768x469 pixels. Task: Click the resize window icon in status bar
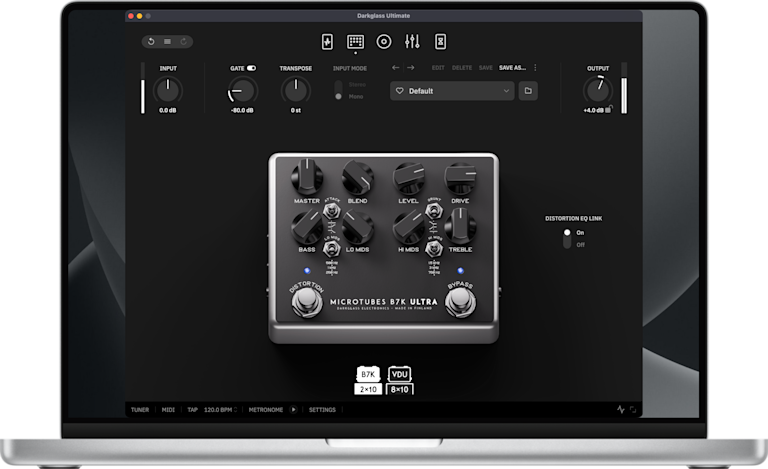click(x=633, y=409)
